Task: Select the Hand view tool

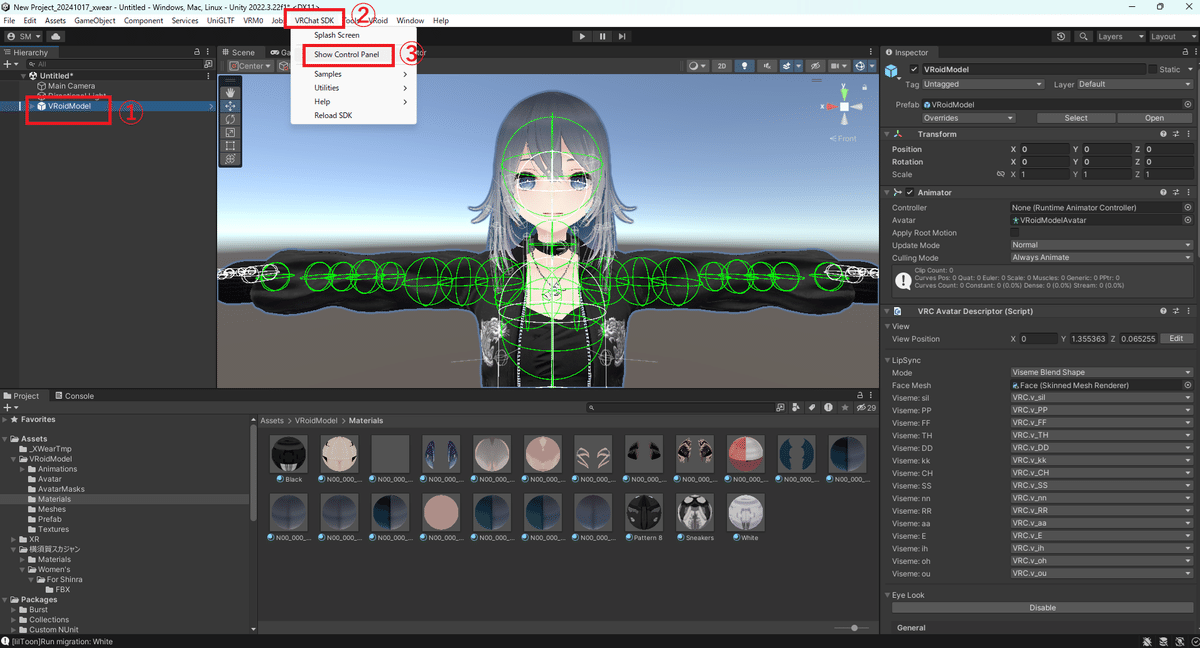Action: pyautogui.click(x=230, y=92)
